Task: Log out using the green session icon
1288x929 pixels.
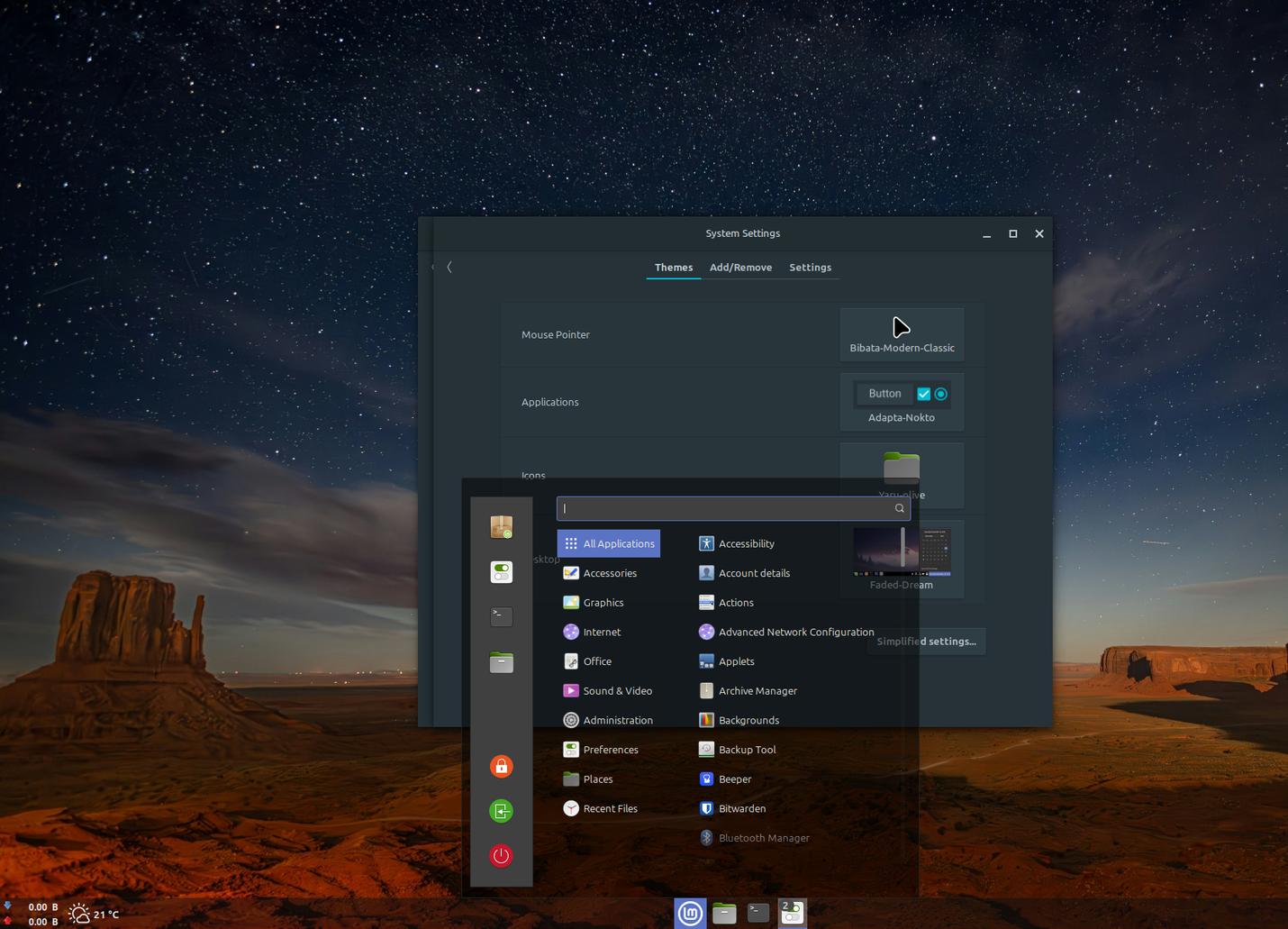Action: (x=501, y=811)
